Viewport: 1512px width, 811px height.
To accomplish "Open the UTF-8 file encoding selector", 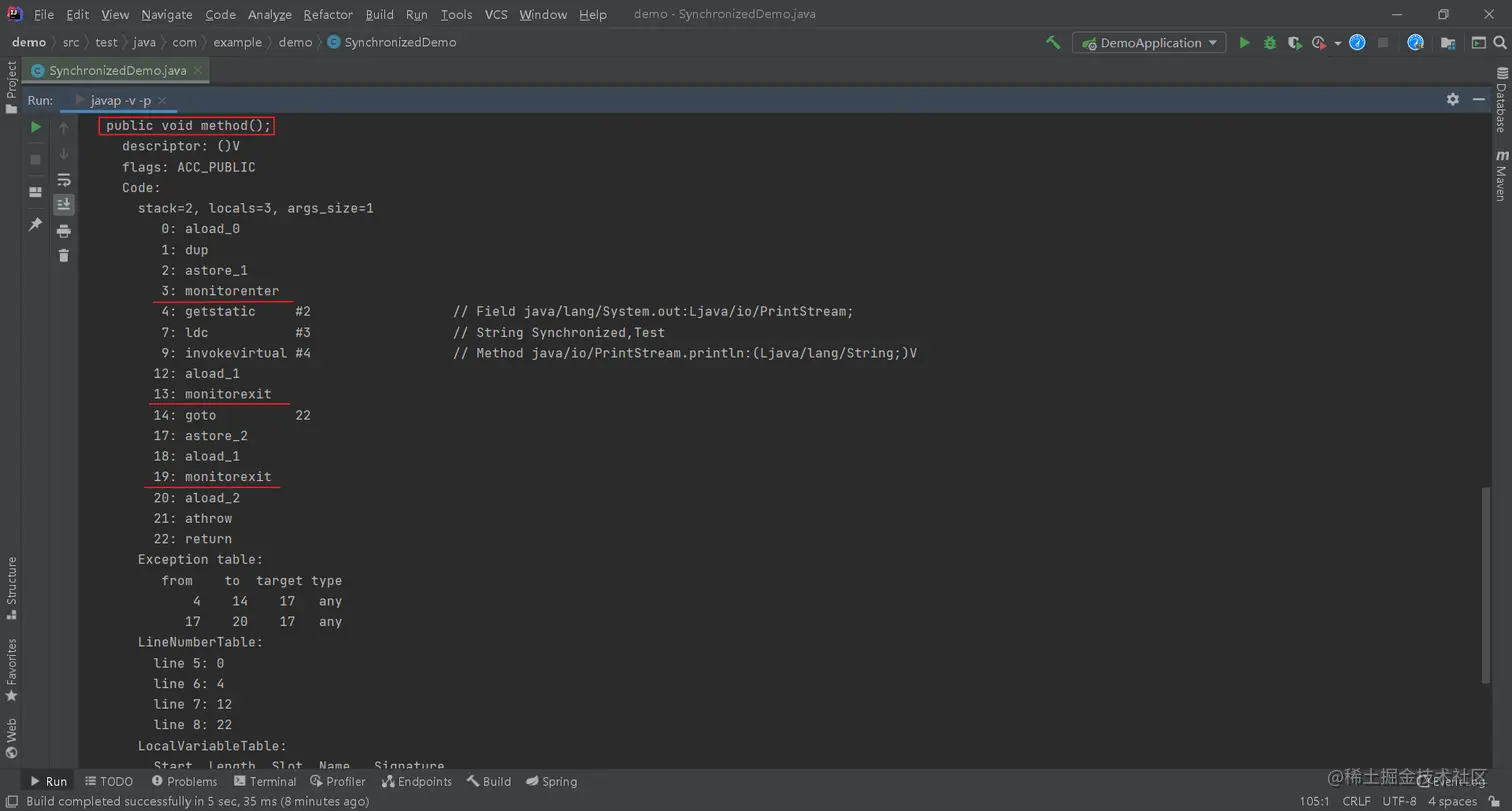I will click(1399, 801).
